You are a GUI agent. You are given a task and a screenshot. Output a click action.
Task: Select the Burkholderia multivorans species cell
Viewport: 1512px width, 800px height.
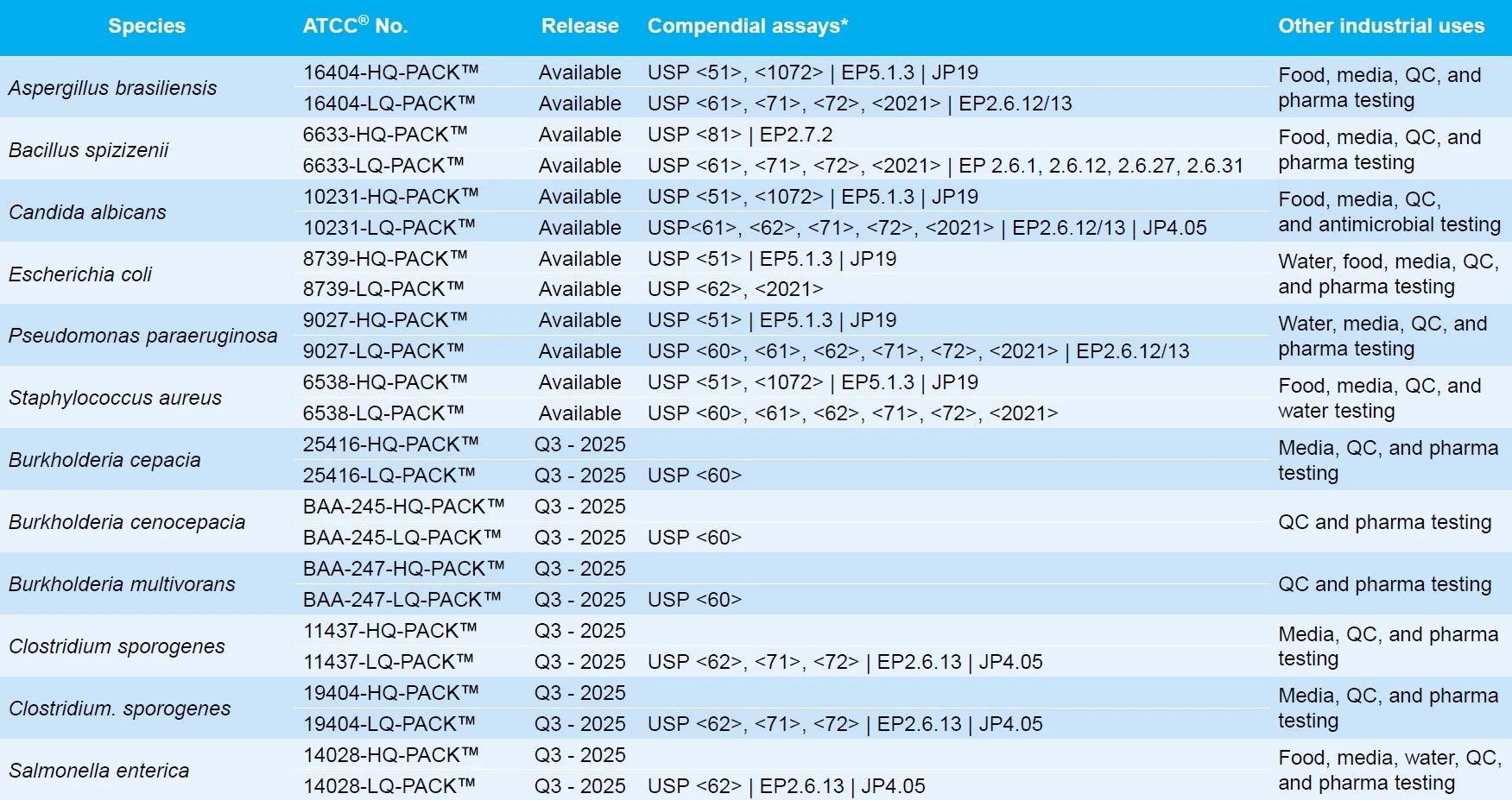(x=122, y=584)
